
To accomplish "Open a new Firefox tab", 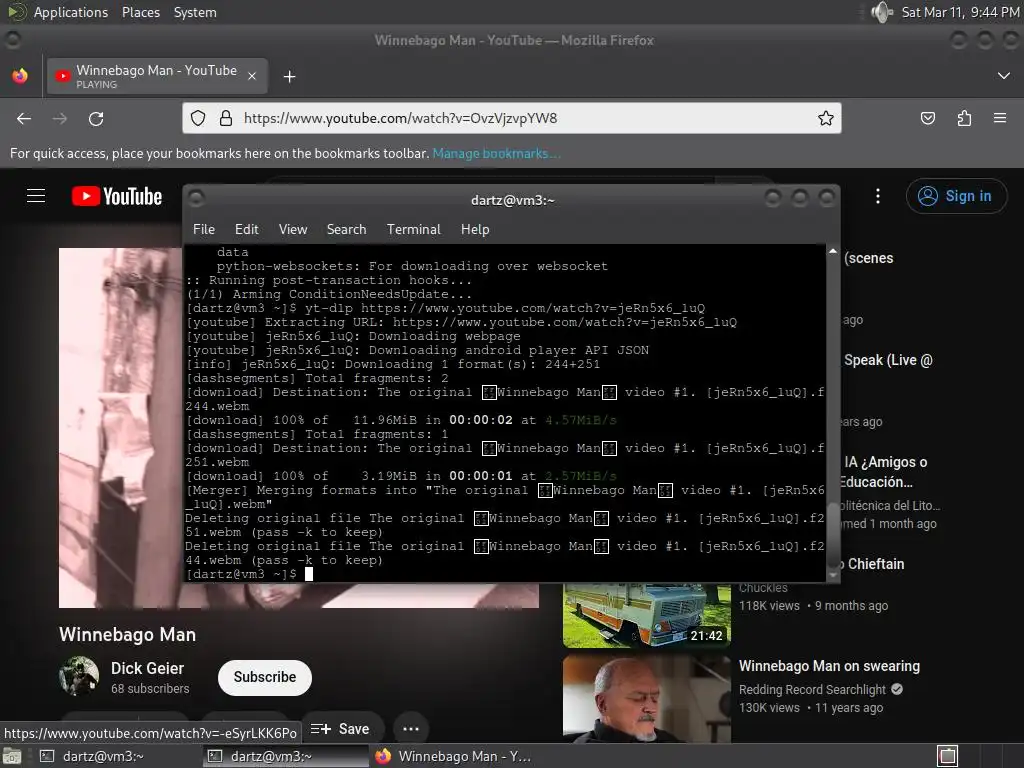I will coord(289,77).
